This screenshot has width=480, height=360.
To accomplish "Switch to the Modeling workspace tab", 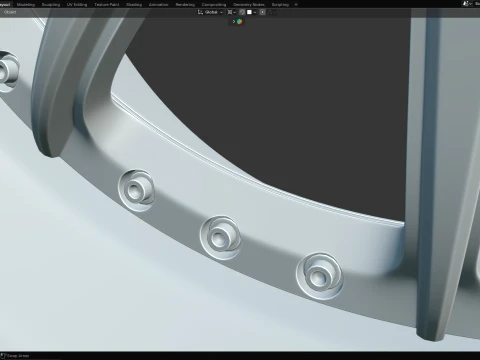I will click(26, 5).
